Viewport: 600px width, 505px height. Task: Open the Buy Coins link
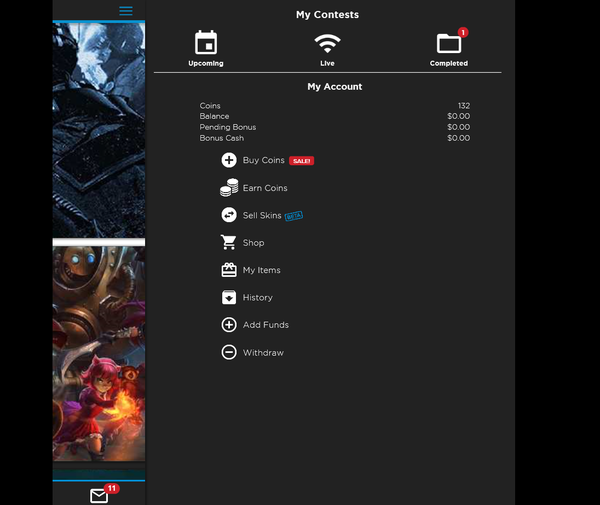click(x=264, y=160)
